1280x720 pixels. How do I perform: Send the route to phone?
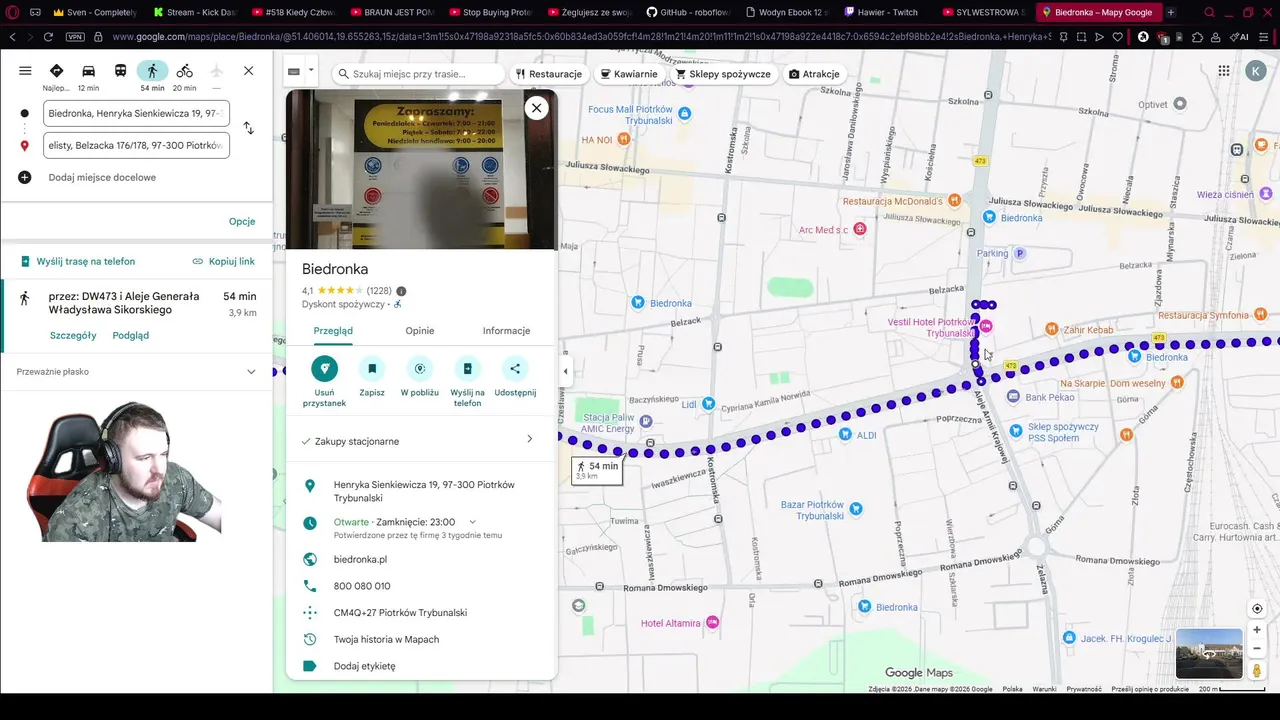point(77,261)
